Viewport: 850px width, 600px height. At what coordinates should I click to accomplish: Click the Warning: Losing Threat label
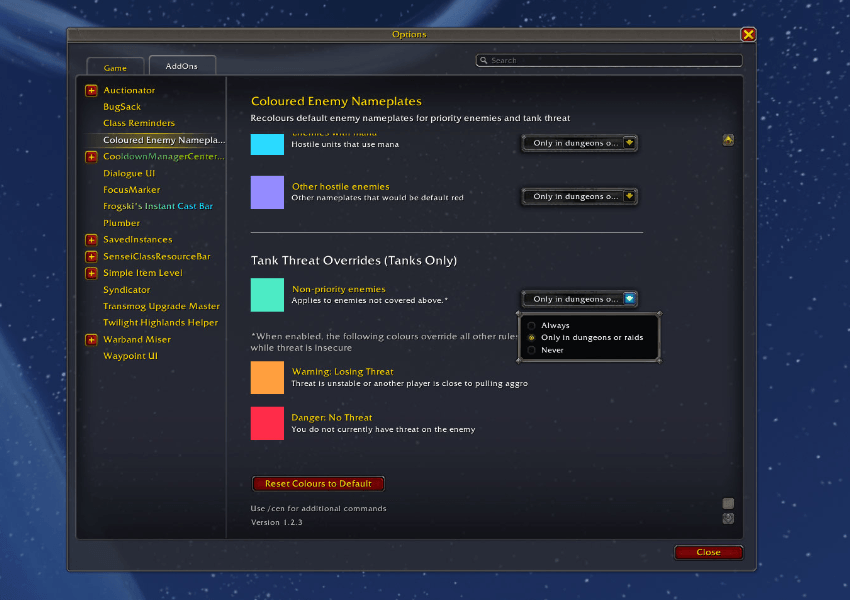coord(343,371)
